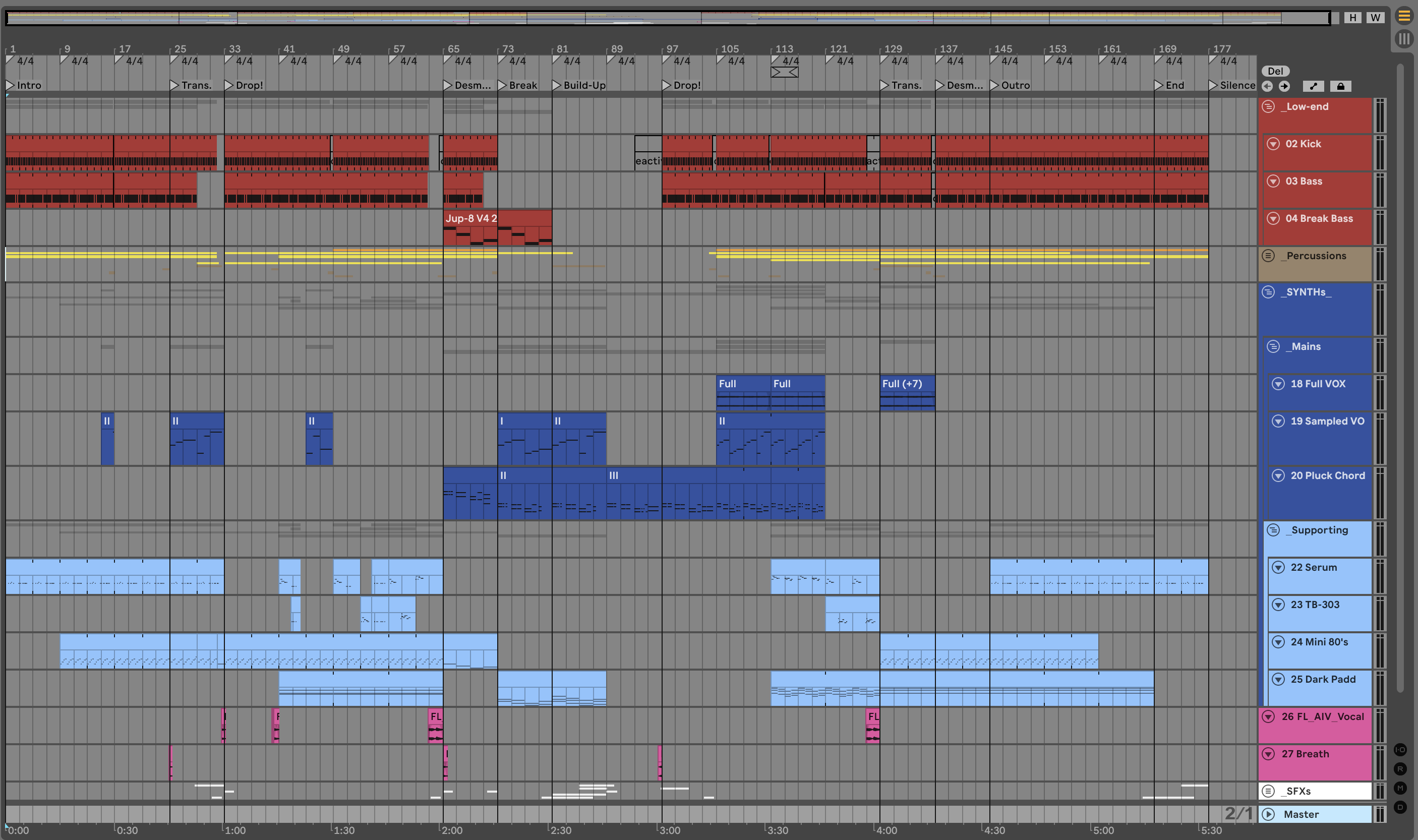Screen dimensions: 1418x840
Task: Collapse the 02 Kick track
Action: (x=1273, y=144)
